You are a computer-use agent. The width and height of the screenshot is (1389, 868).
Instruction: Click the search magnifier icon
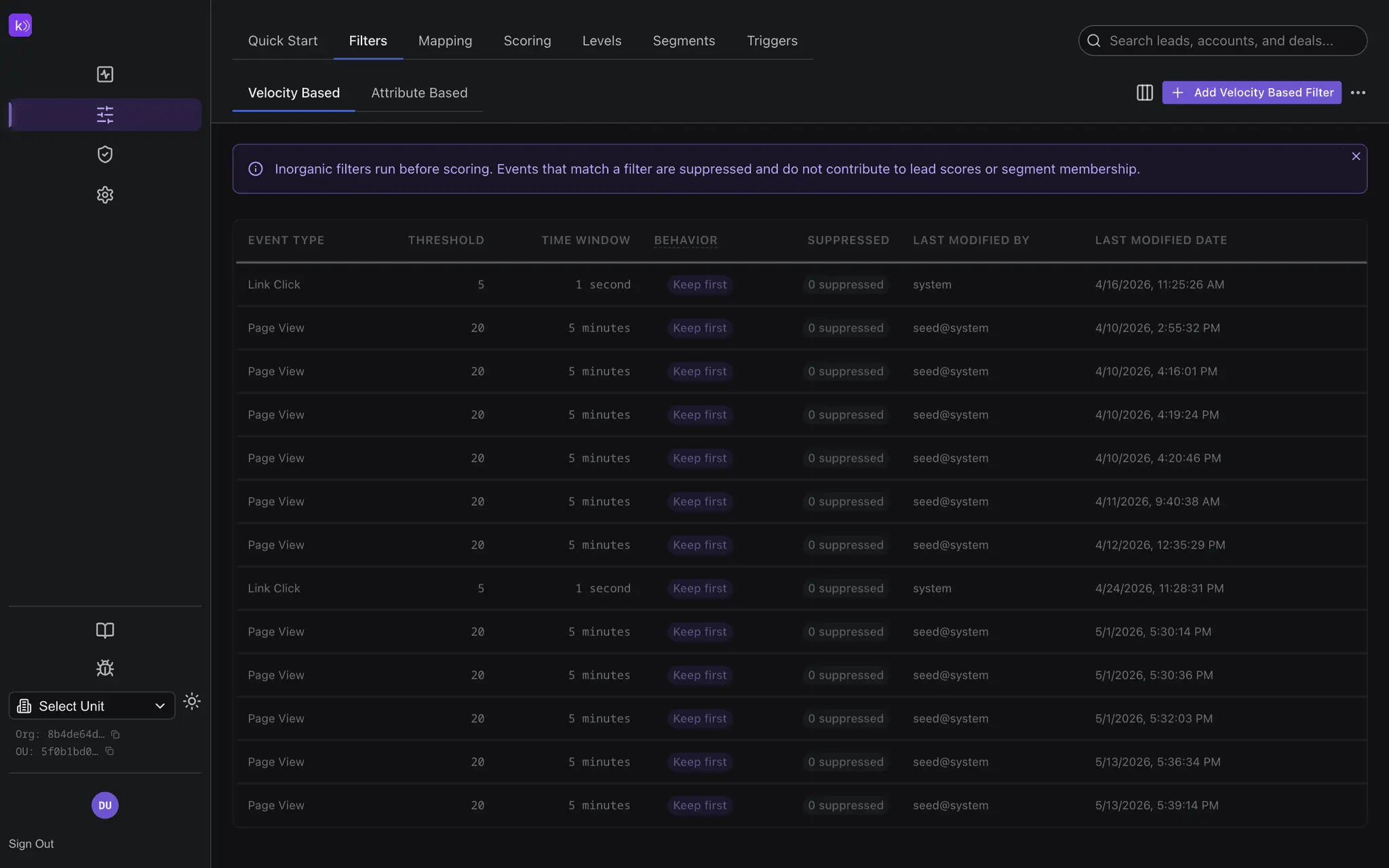click(1094, 41)
